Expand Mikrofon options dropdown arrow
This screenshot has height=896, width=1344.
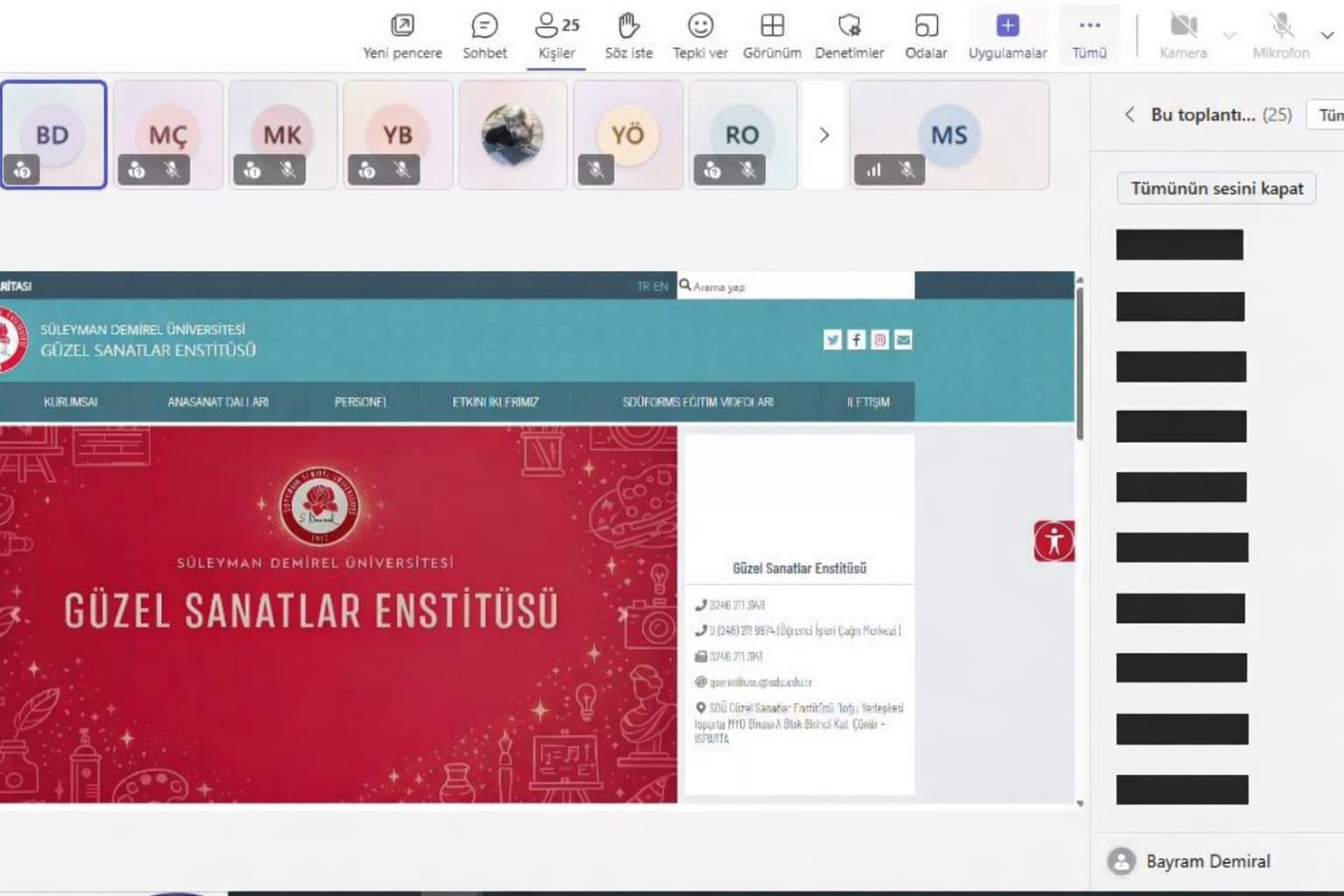click(x=1327, y=36)
